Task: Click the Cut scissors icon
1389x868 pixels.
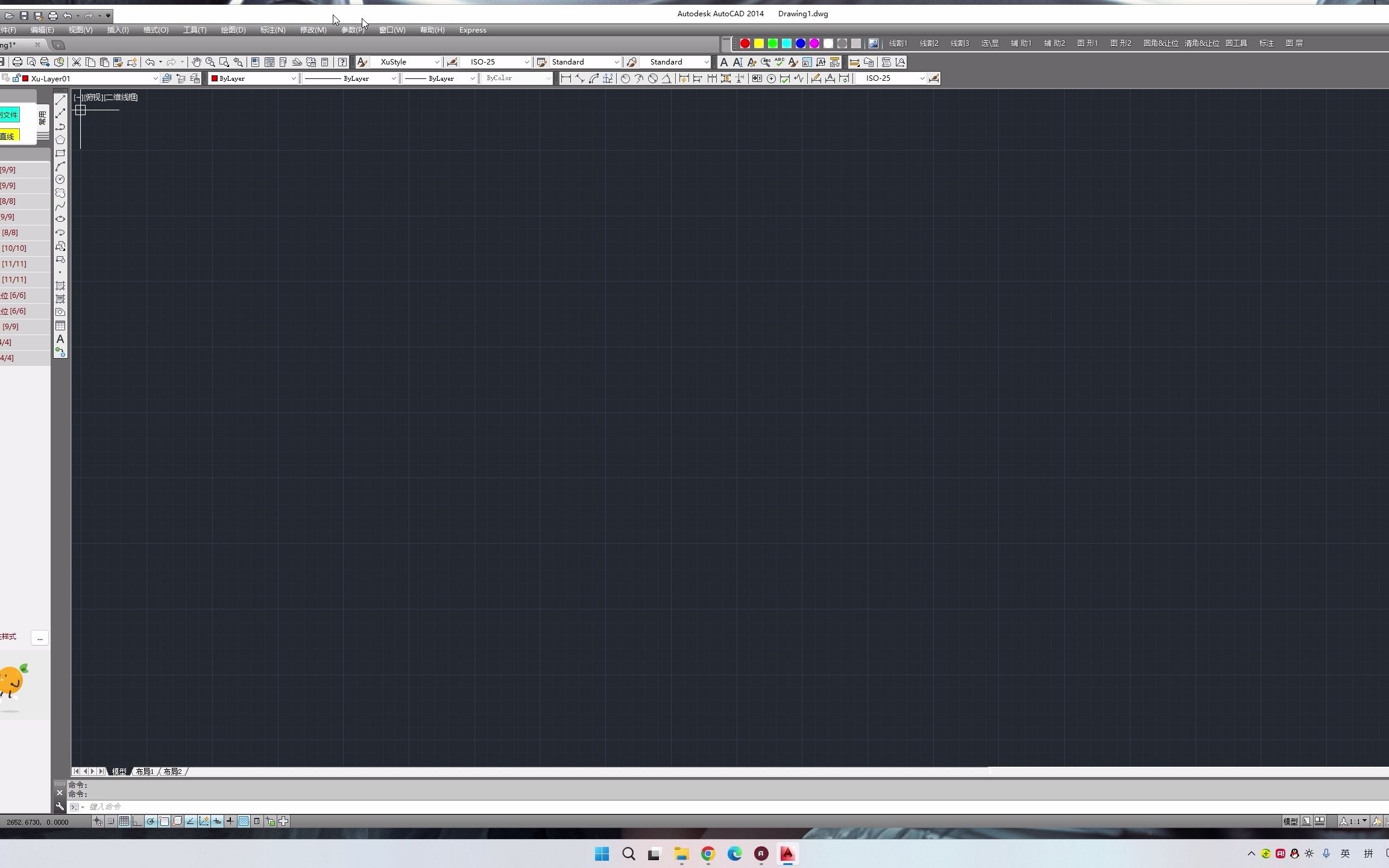Action: [77, 62]
